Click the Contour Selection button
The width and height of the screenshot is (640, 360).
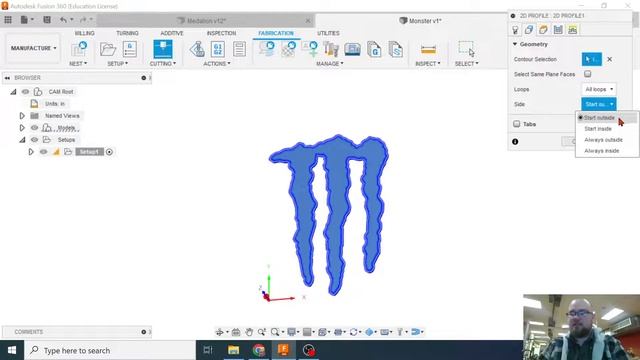(x=591, y=59)
